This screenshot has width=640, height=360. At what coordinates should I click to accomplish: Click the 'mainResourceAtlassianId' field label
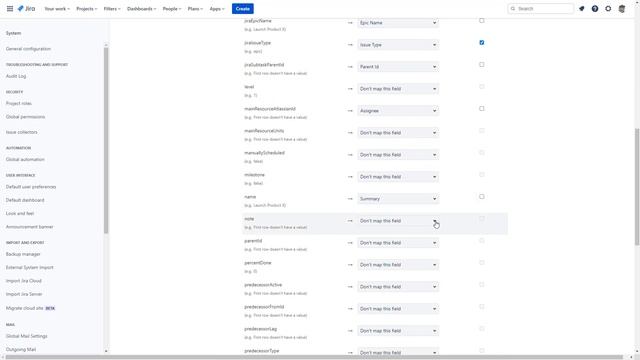coord(270,109)
